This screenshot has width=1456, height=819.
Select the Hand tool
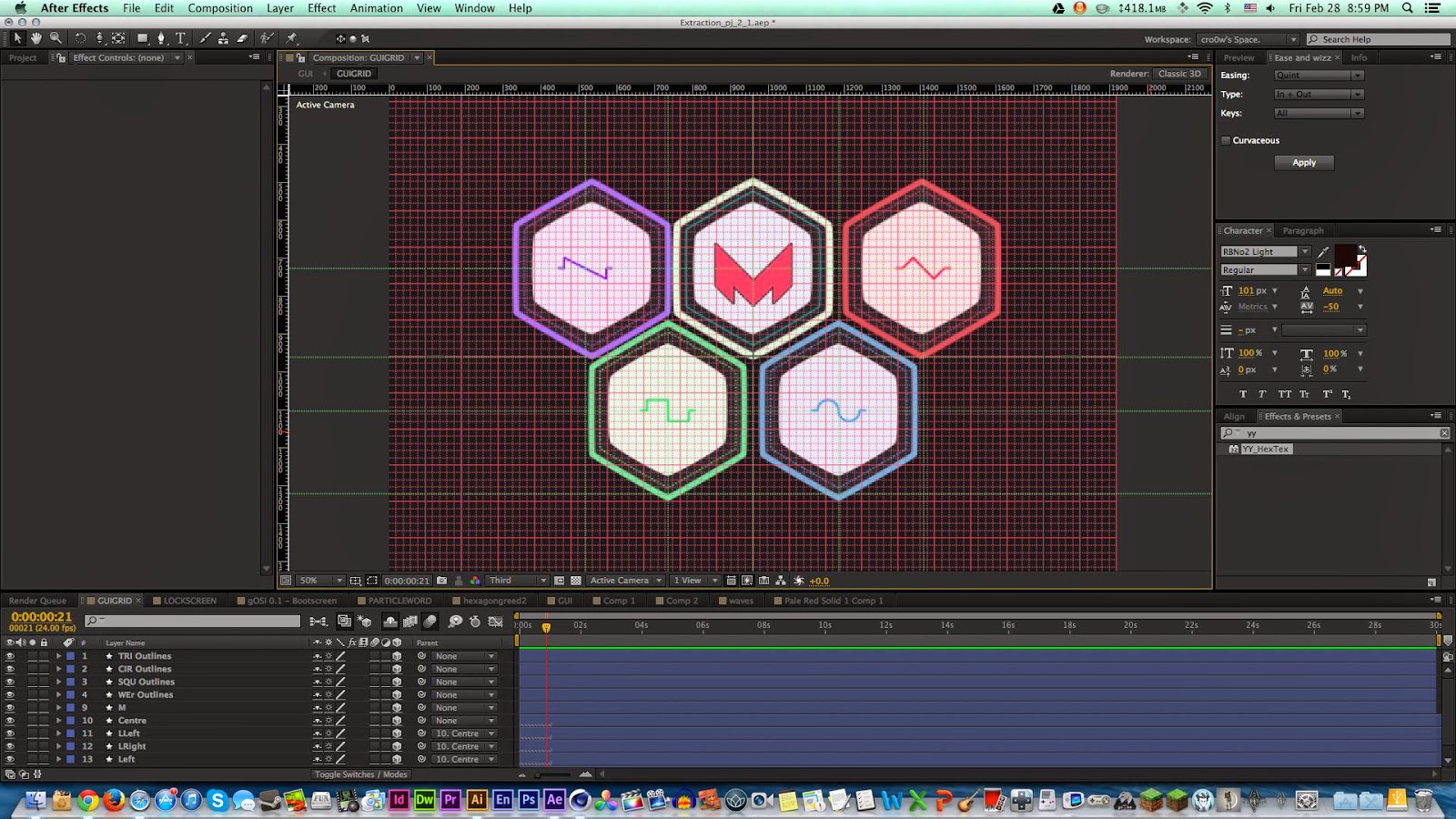point(36,38)
